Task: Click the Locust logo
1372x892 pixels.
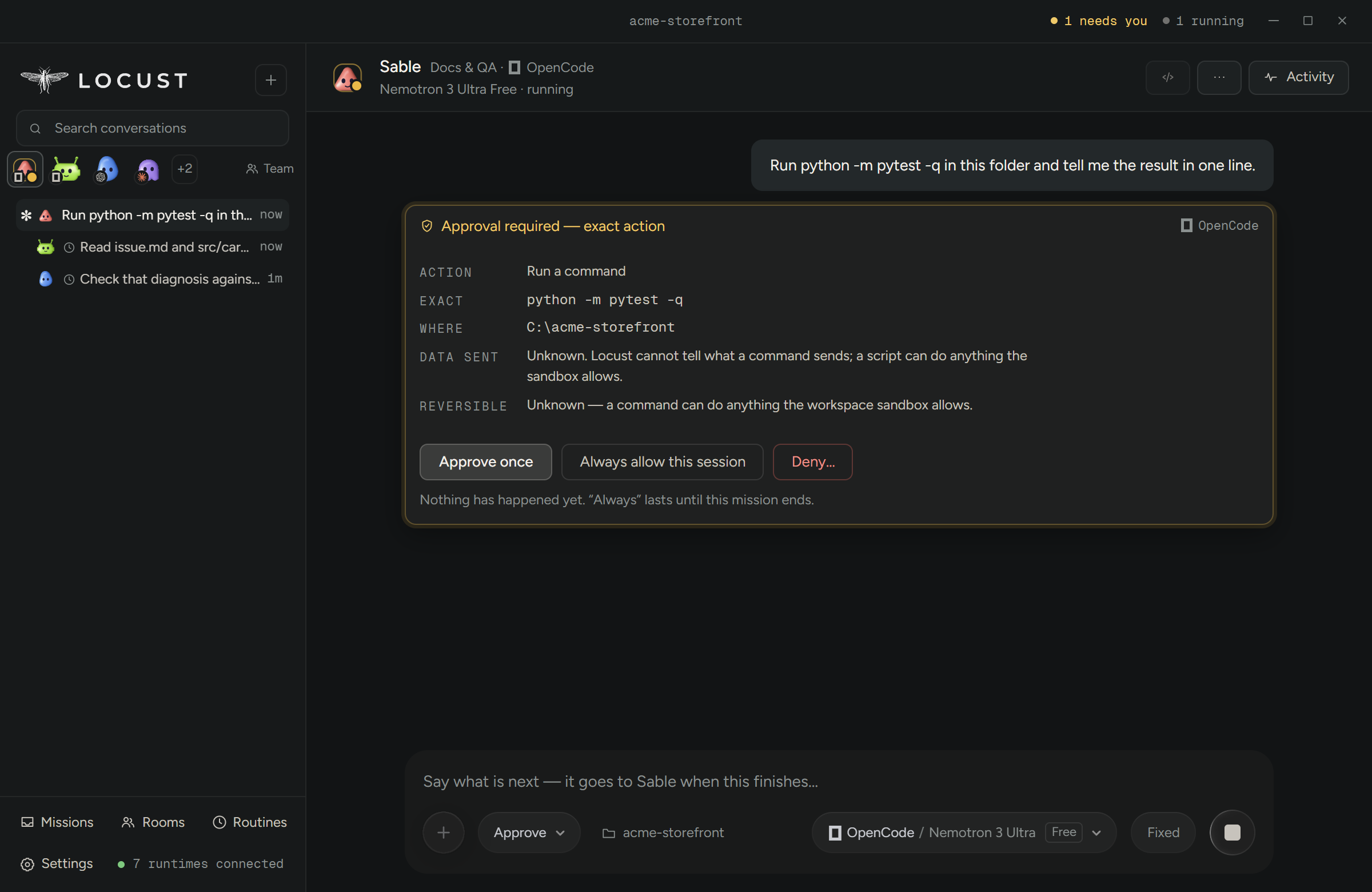Action: coord(105,80)
